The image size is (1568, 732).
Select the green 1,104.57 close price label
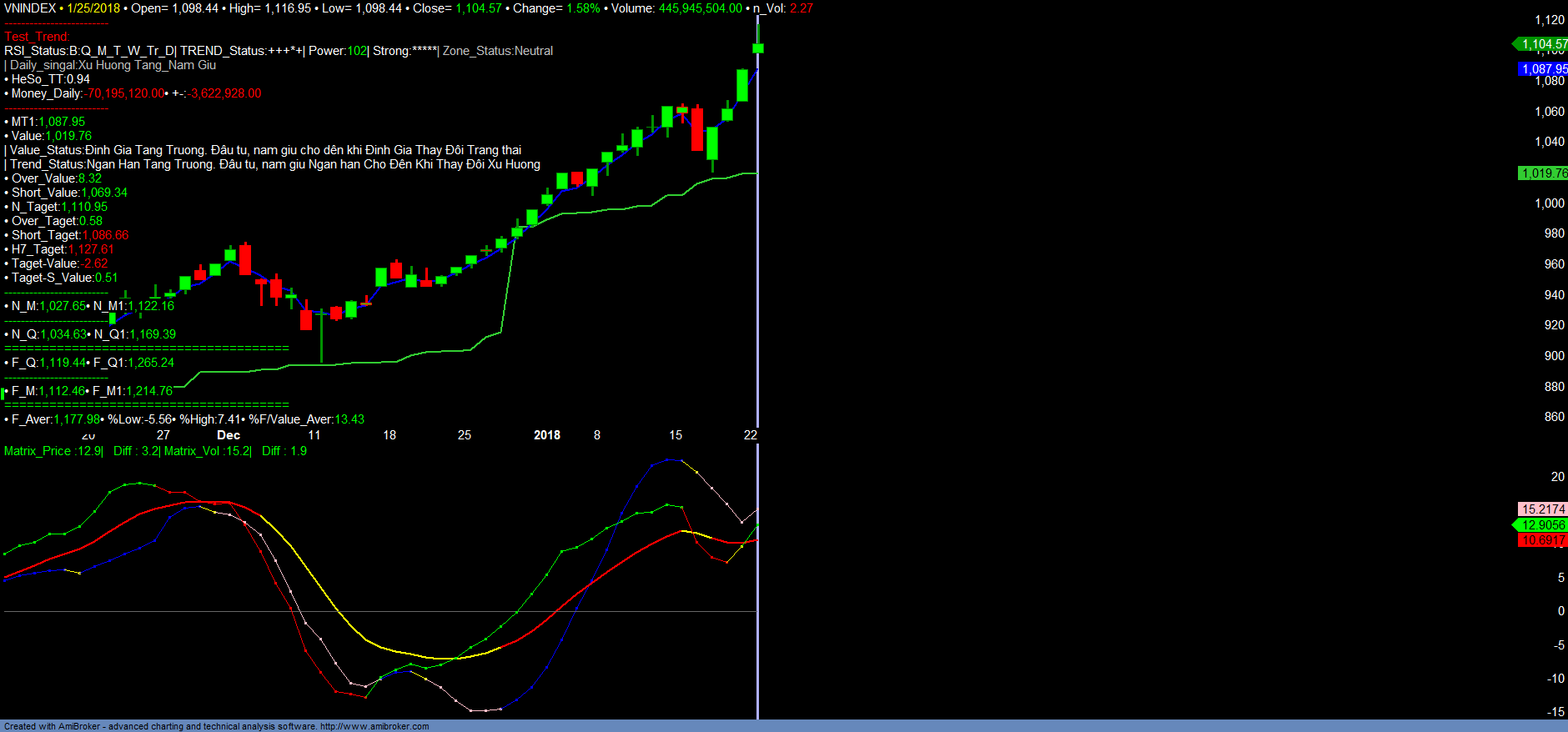tap(1543, 44)
